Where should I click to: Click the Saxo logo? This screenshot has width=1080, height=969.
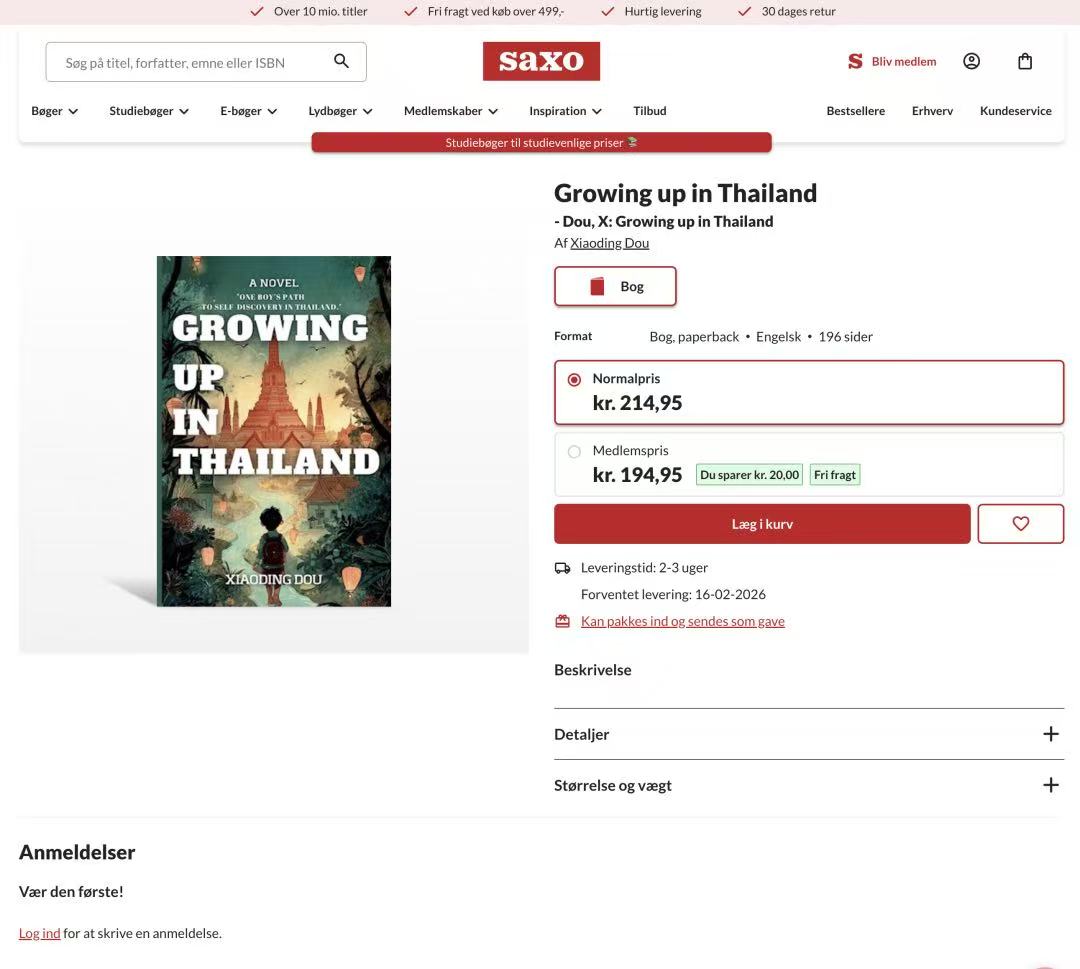tap(541, 61)
